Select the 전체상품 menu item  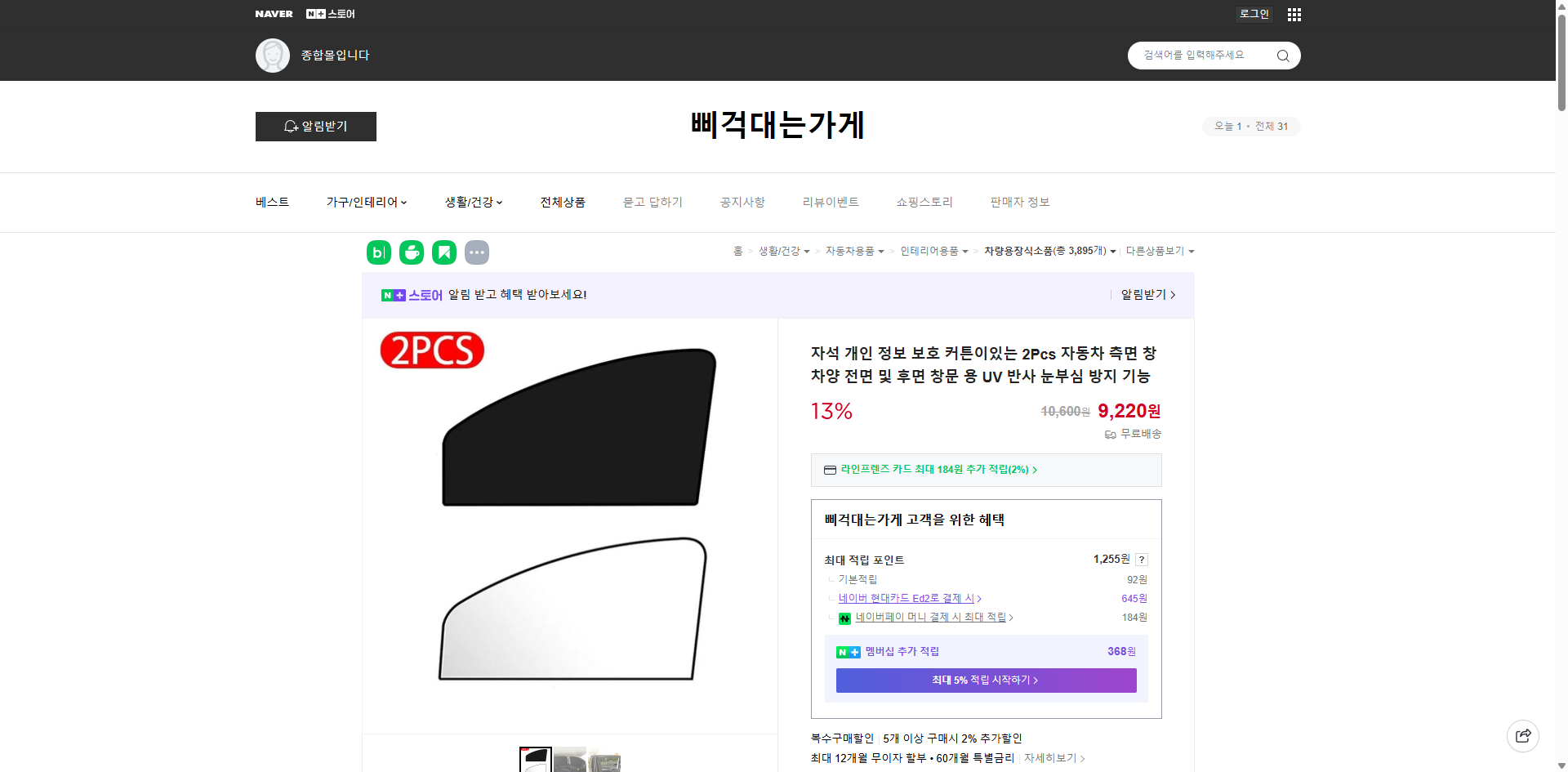click(563, 202)
